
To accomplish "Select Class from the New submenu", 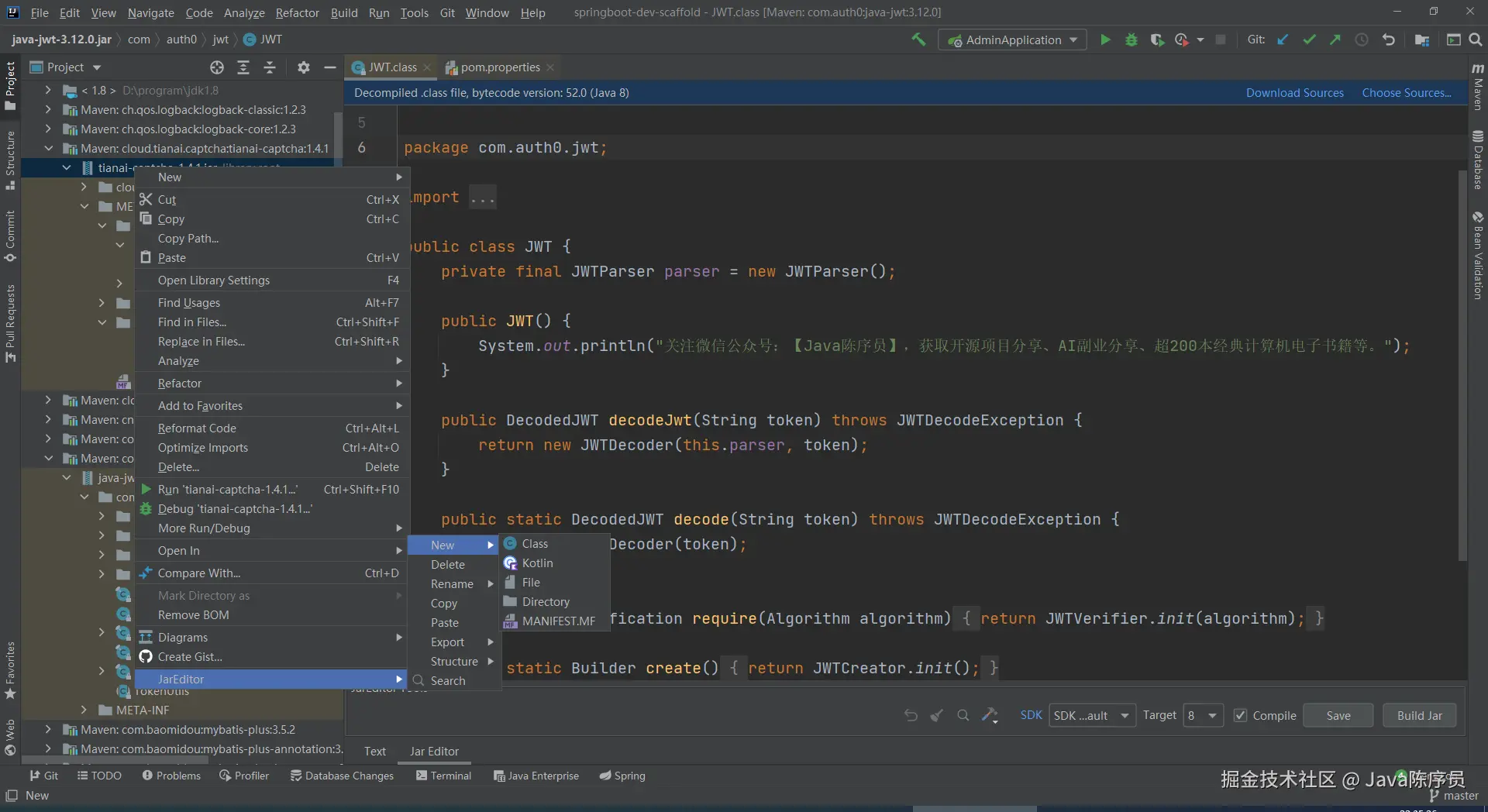I will point(535,544).
